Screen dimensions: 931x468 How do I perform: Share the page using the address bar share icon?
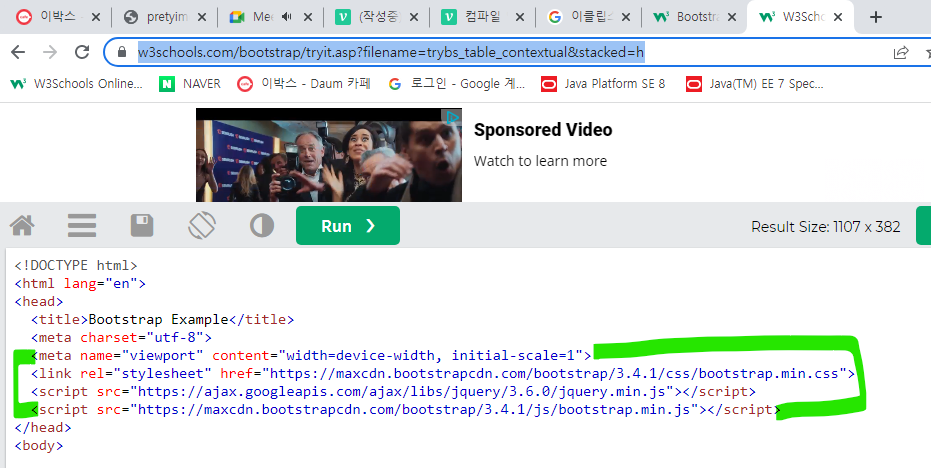pos(901,52)
